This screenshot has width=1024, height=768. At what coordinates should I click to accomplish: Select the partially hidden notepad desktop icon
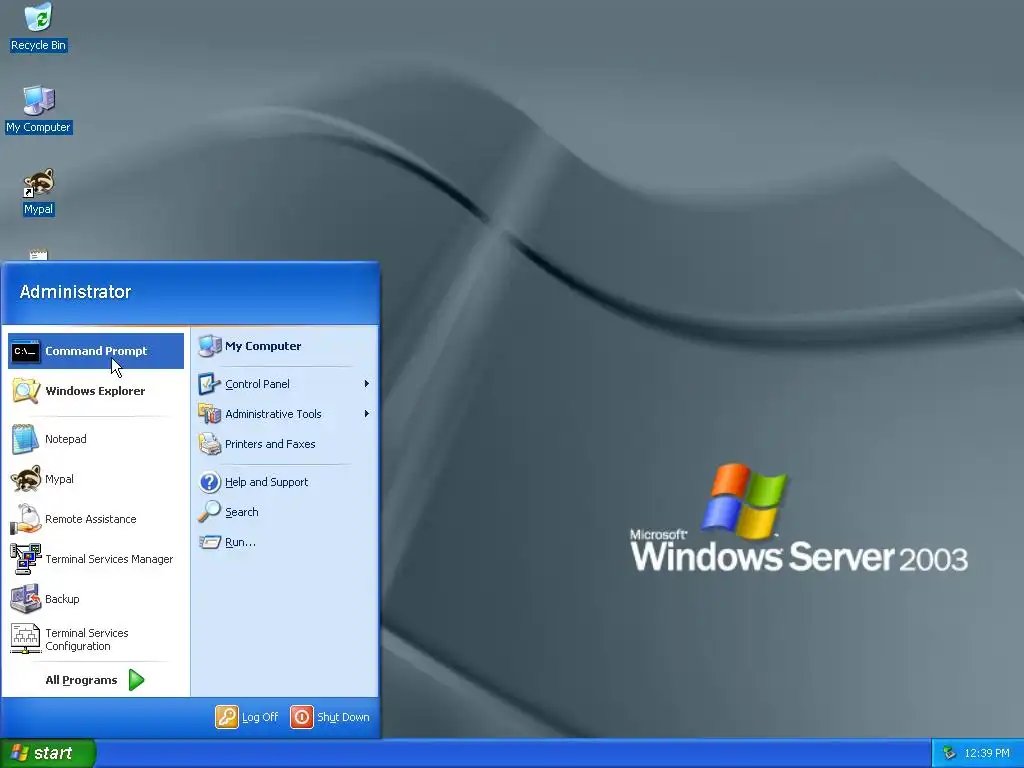(x=39, y=254)
